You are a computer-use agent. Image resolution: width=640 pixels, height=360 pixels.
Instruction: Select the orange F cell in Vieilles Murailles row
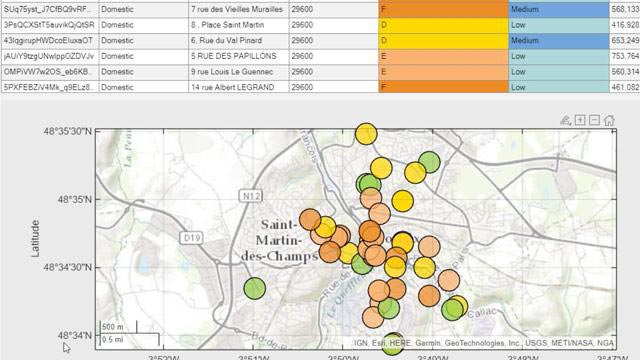(443, 9)
